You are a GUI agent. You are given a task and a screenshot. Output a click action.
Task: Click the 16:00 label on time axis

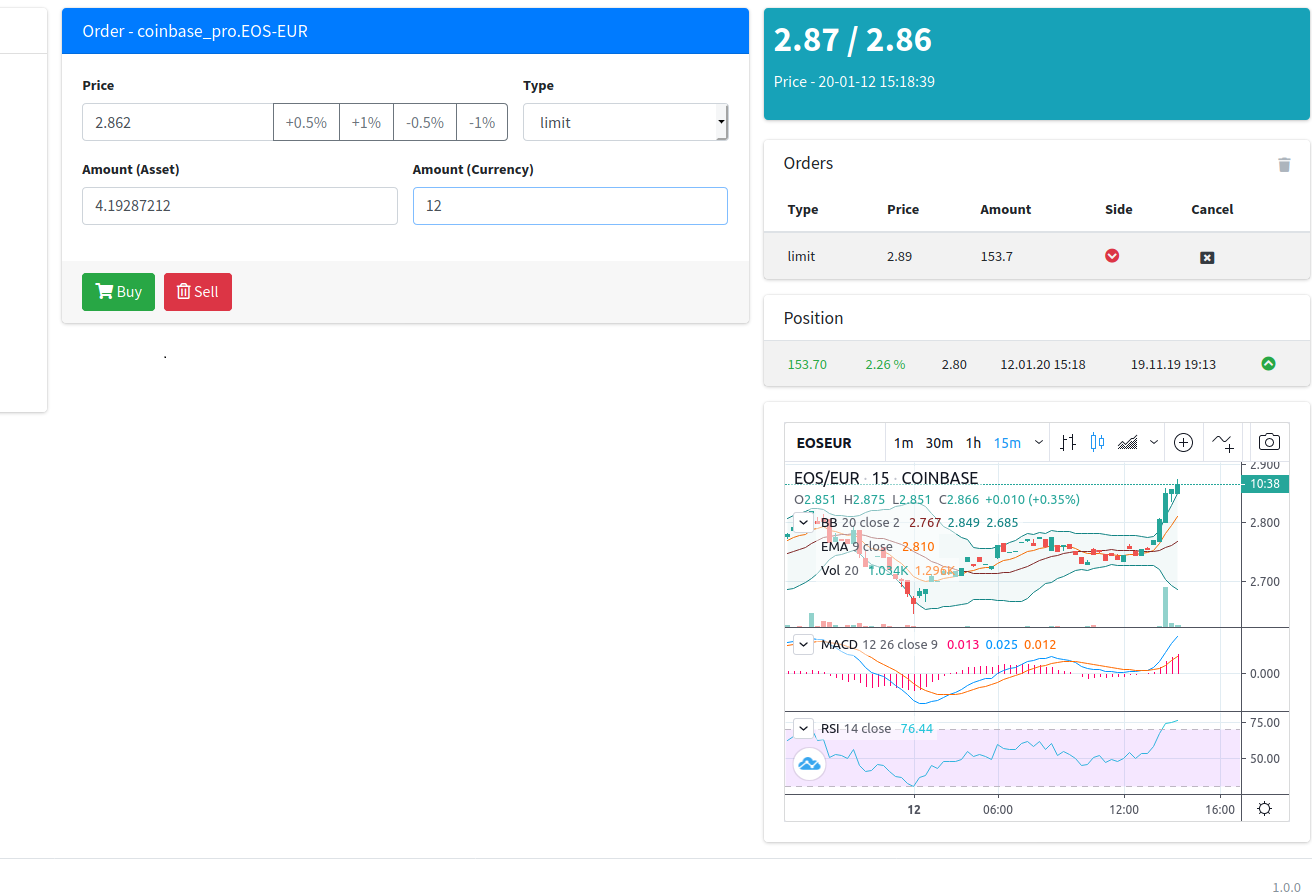[x=1220, y=809]
